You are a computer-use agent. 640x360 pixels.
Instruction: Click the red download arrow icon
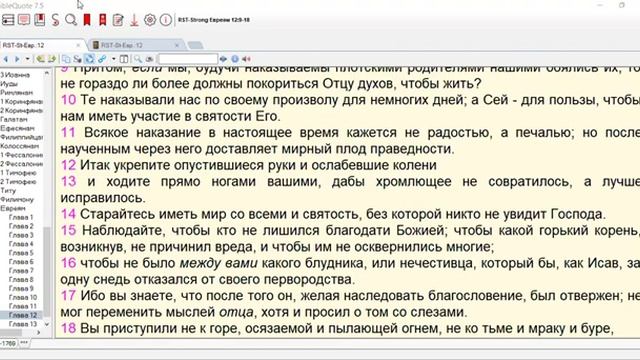coord(134,20)
